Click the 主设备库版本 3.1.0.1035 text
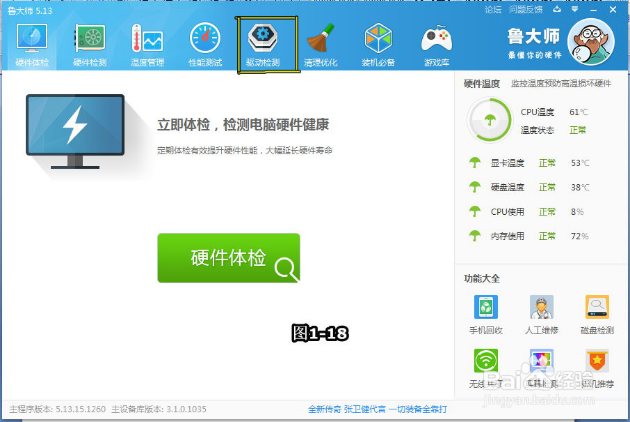 (x=159, y=409)
